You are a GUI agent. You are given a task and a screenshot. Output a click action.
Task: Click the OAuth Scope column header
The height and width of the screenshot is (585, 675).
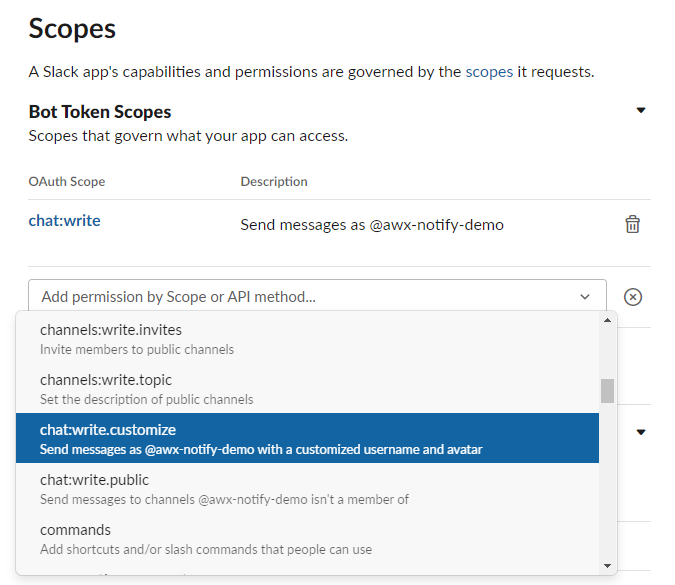point(67,182)
